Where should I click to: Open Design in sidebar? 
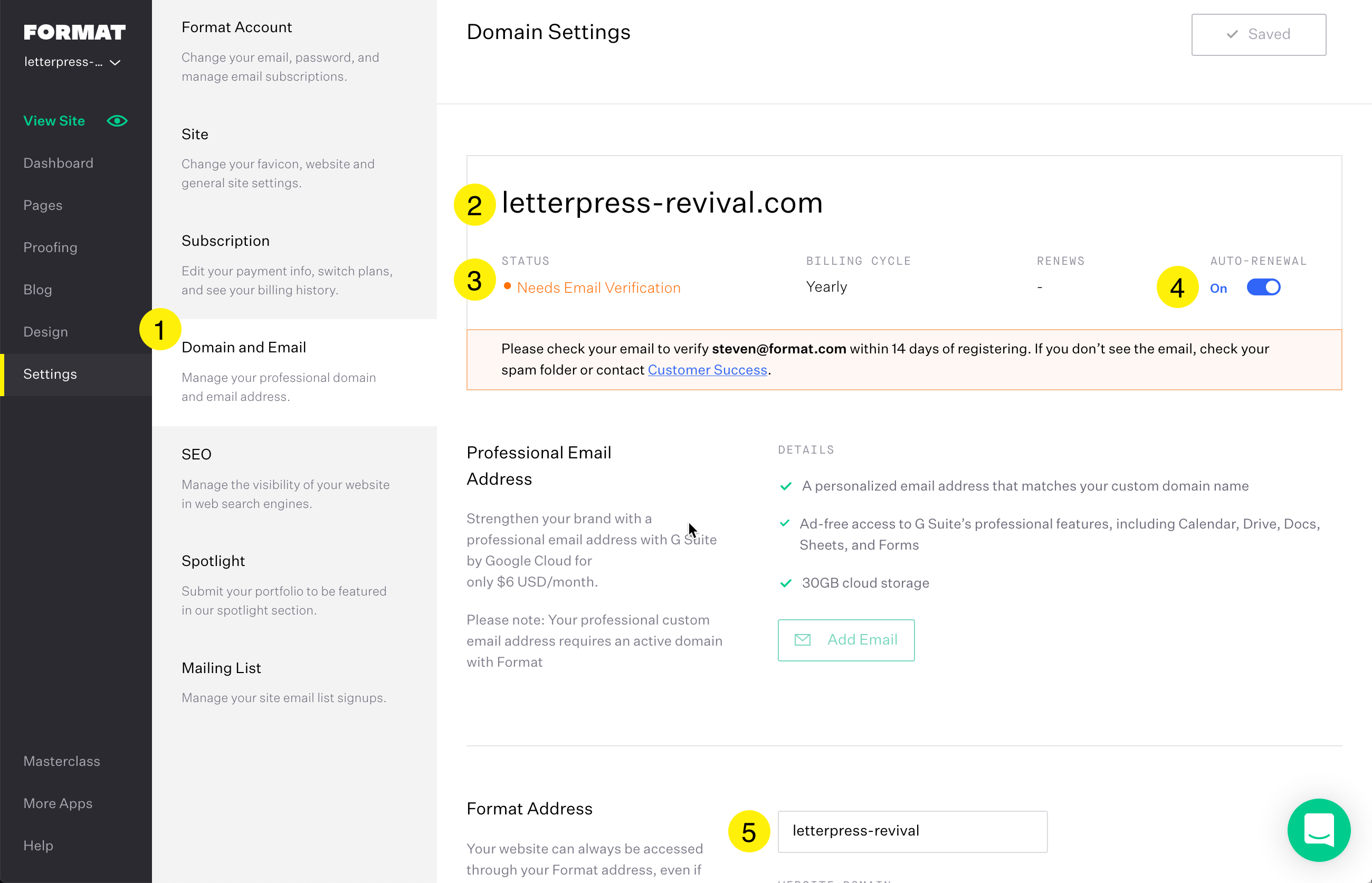(x=46, y=332)
